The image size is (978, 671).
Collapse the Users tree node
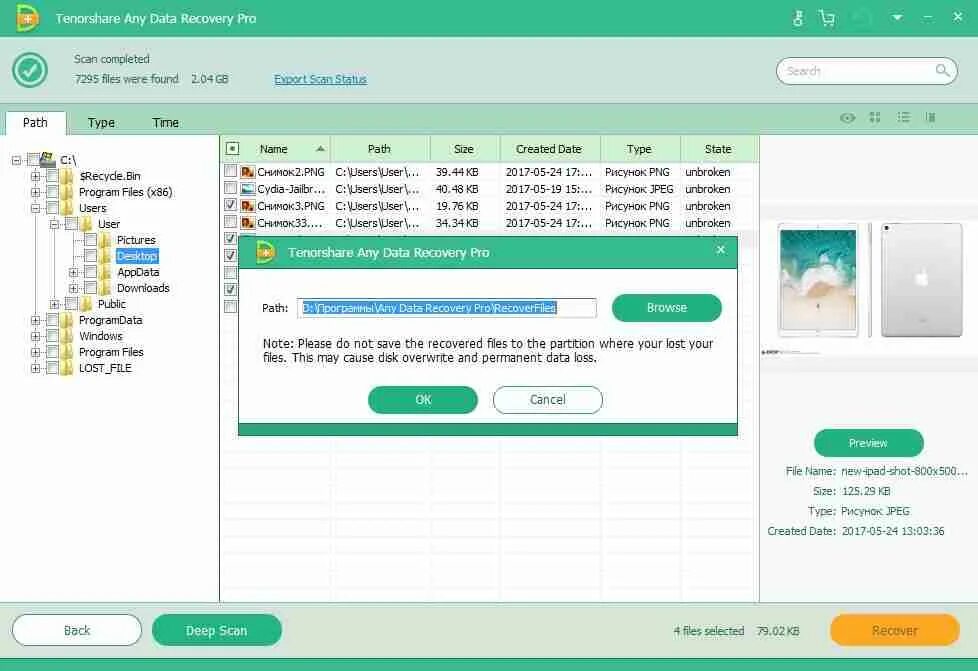click(x=36, y=208)
